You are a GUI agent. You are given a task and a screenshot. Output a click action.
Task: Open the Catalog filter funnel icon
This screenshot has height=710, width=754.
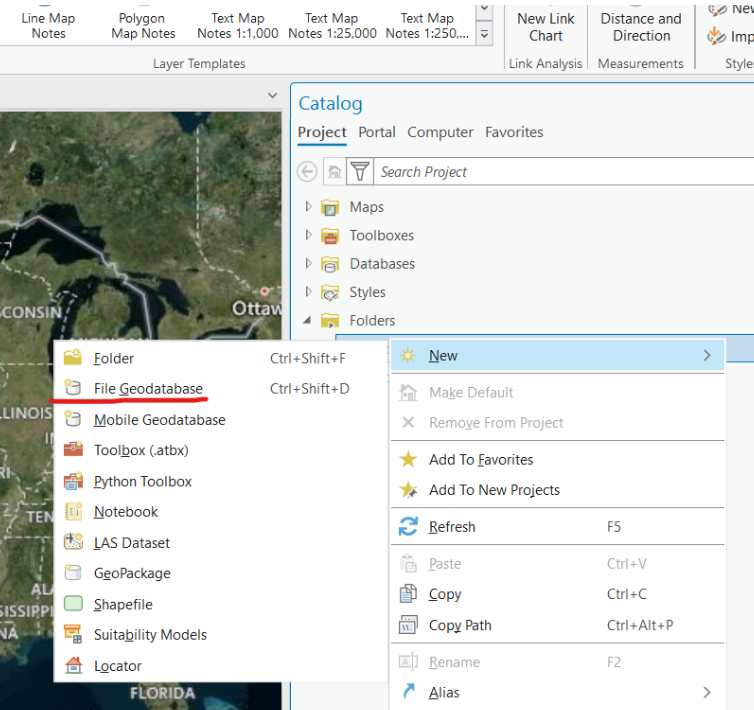(x=360, y=171)
